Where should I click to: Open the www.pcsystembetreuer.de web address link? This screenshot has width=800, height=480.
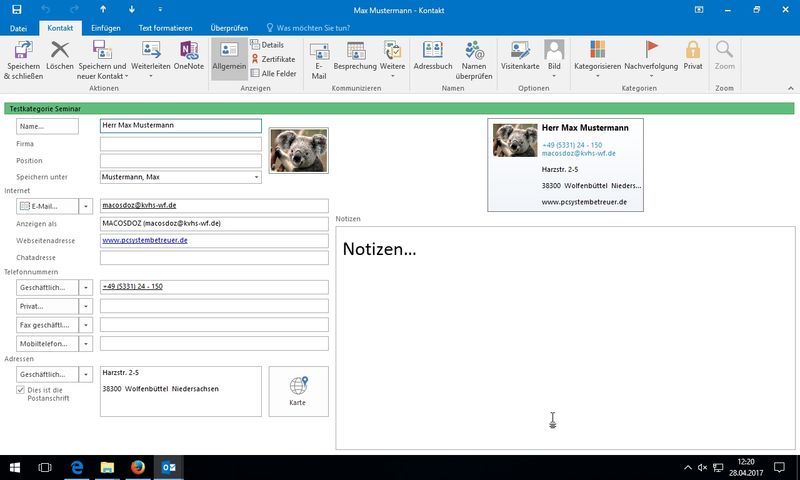coord(145,241)
